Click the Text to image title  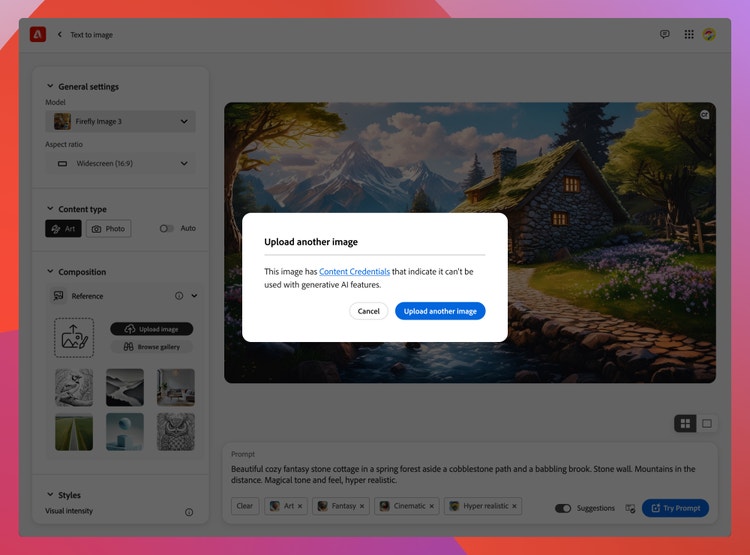91,34
